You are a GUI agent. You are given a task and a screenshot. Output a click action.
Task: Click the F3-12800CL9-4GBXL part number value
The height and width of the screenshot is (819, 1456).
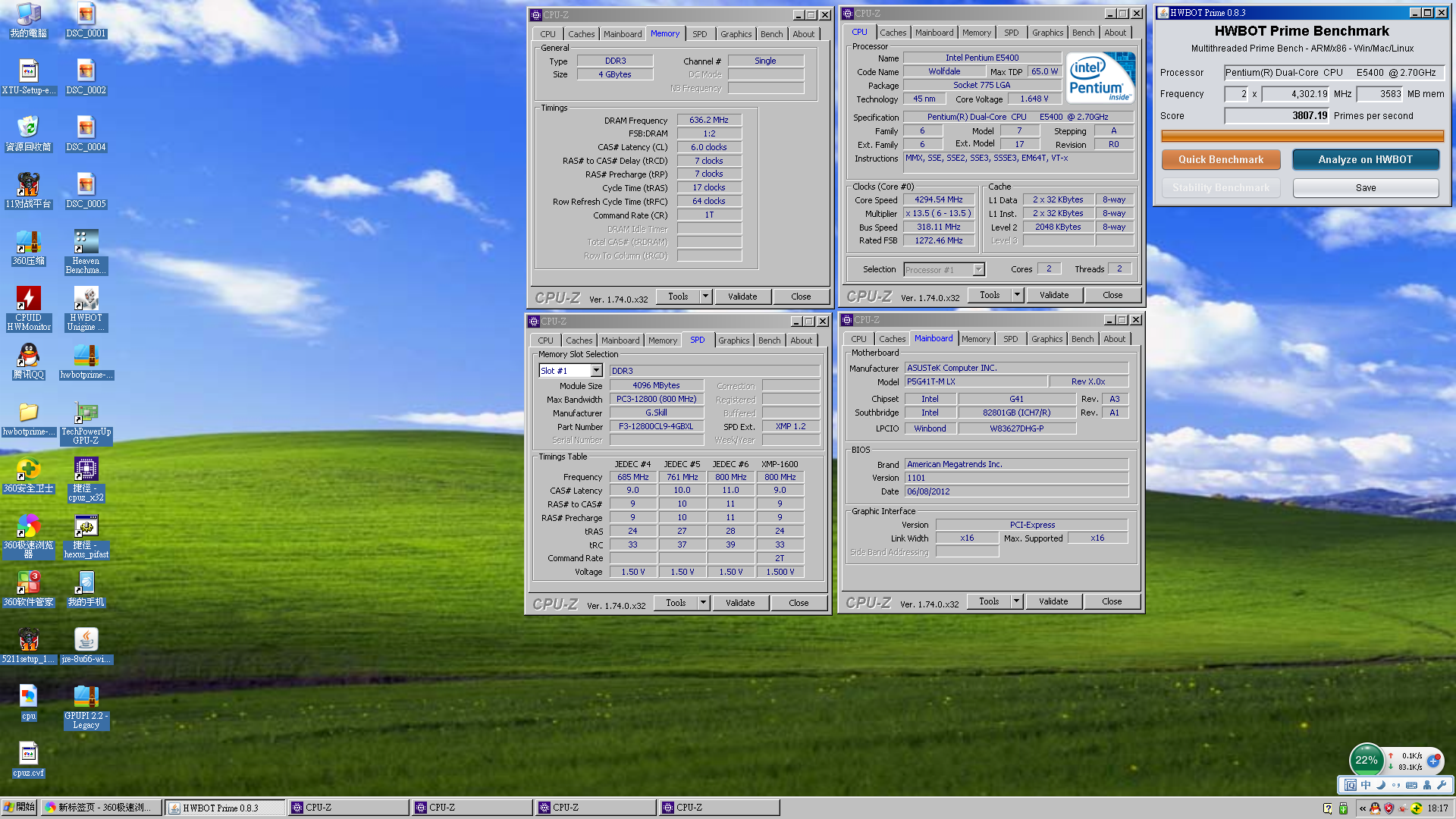tap(656, 426)
